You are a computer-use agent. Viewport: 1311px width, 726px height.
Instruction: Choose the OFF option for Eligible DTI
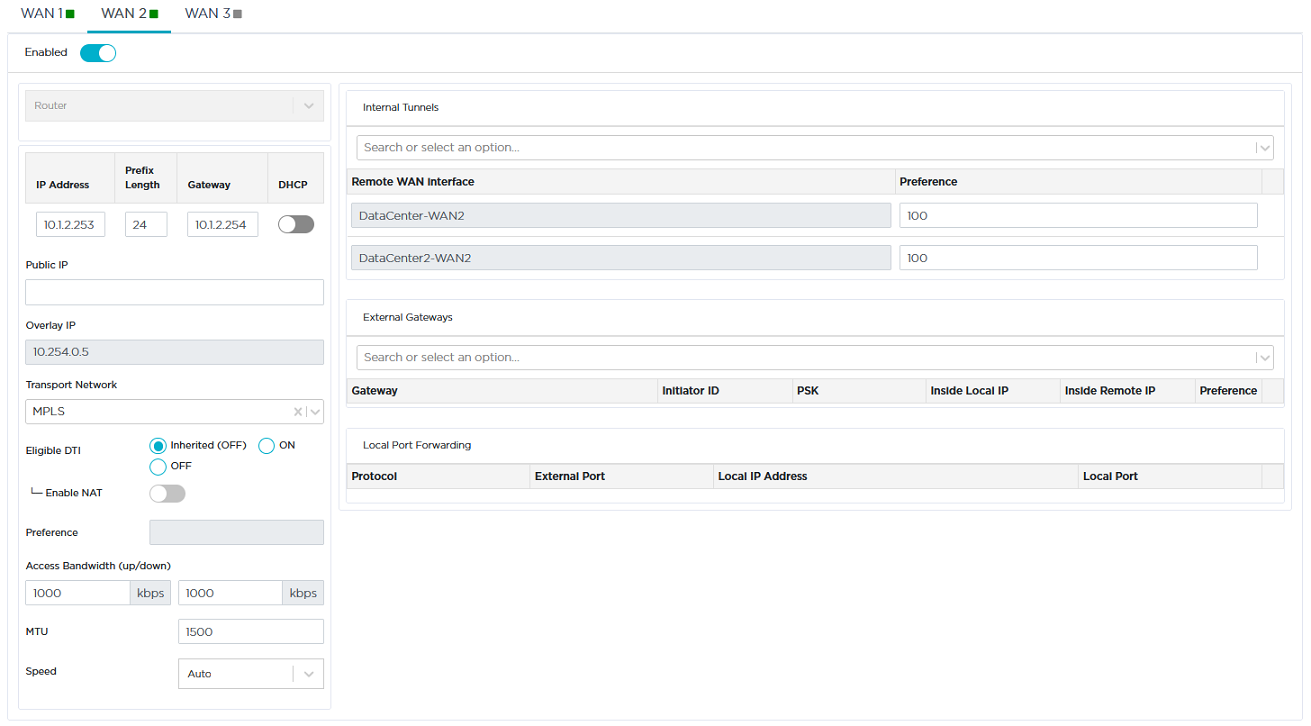point(157,467)
